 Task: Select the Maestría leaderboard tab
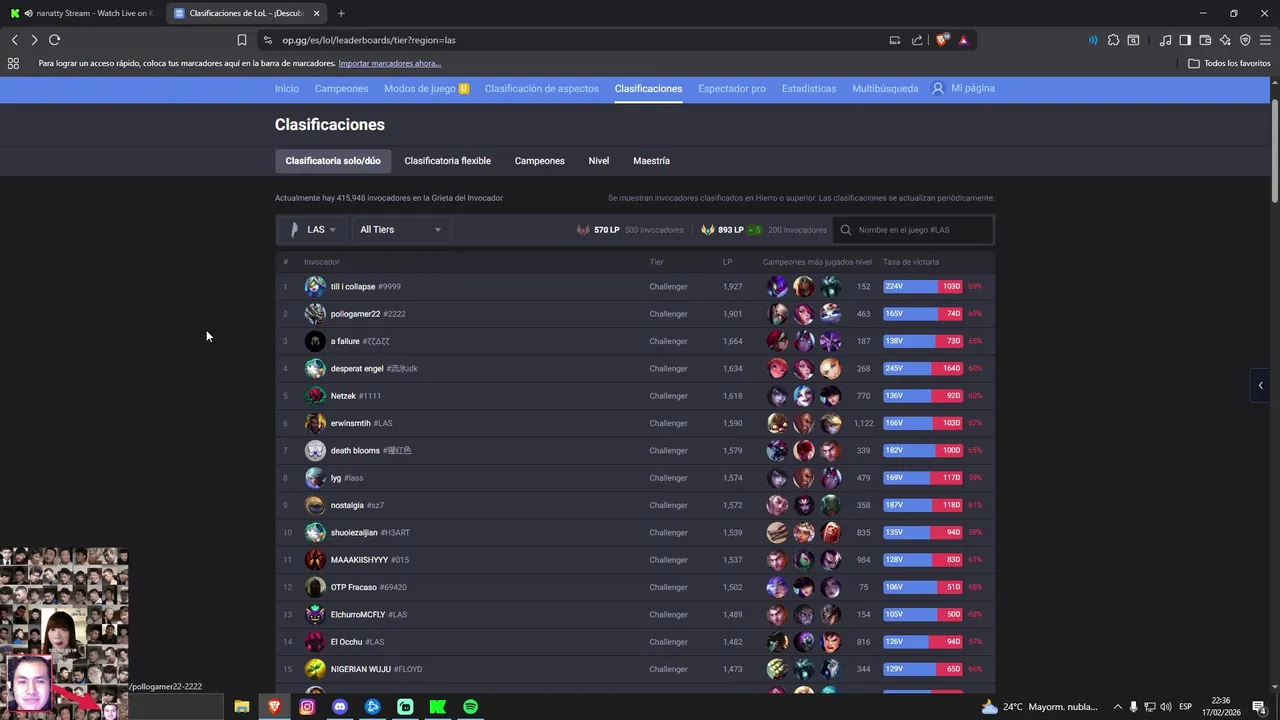pos(651,161)
